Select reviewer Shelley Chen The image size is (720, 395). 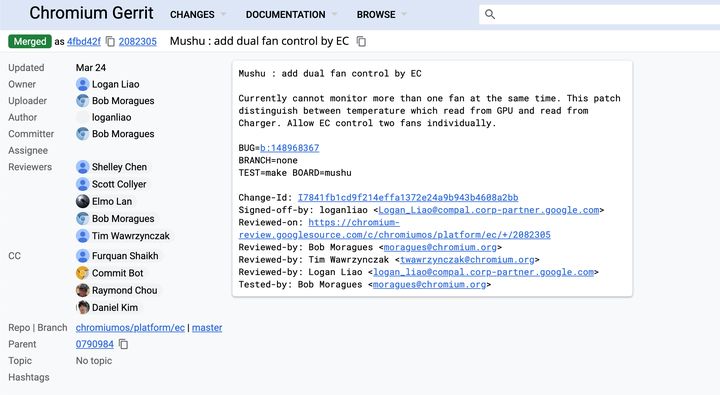pos(119,167)
